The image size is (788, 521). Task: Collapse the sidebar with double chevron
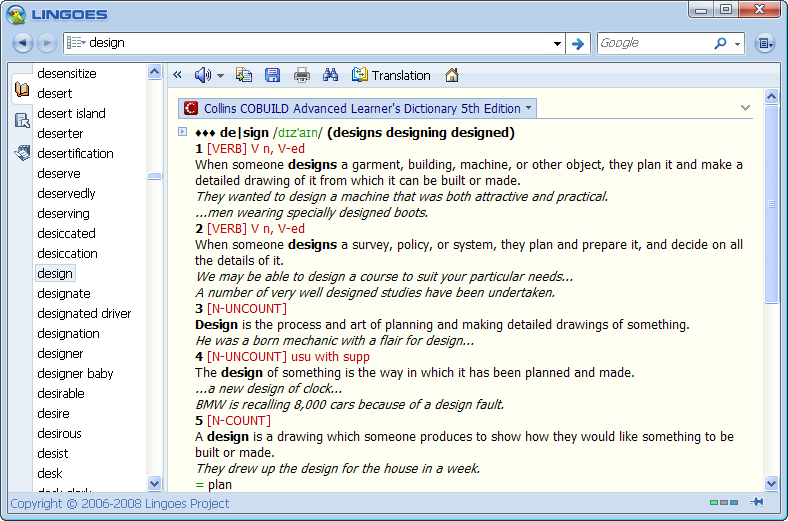(177, 75)
